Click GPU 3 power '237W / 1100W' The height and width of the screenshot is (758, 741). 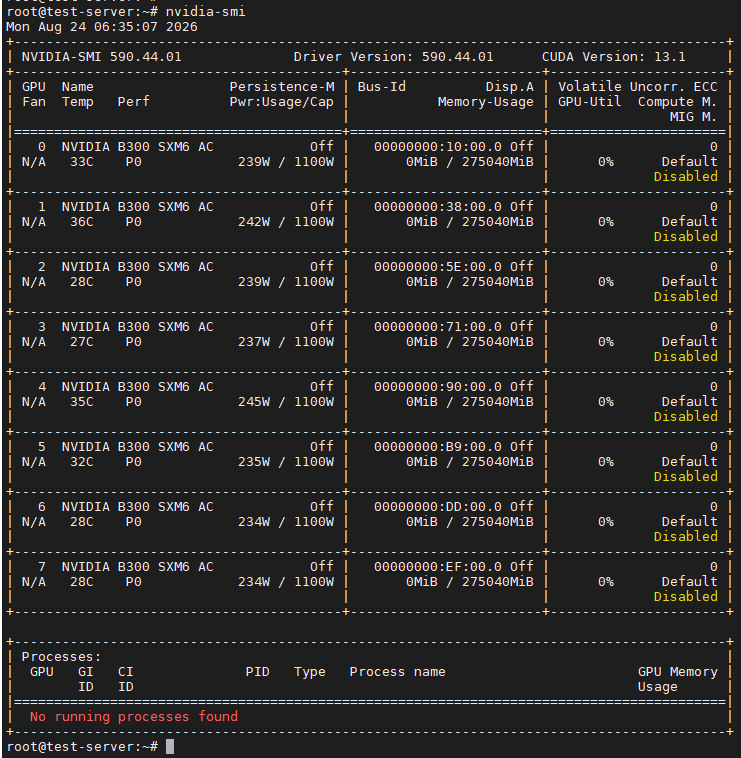click(286, 341)
